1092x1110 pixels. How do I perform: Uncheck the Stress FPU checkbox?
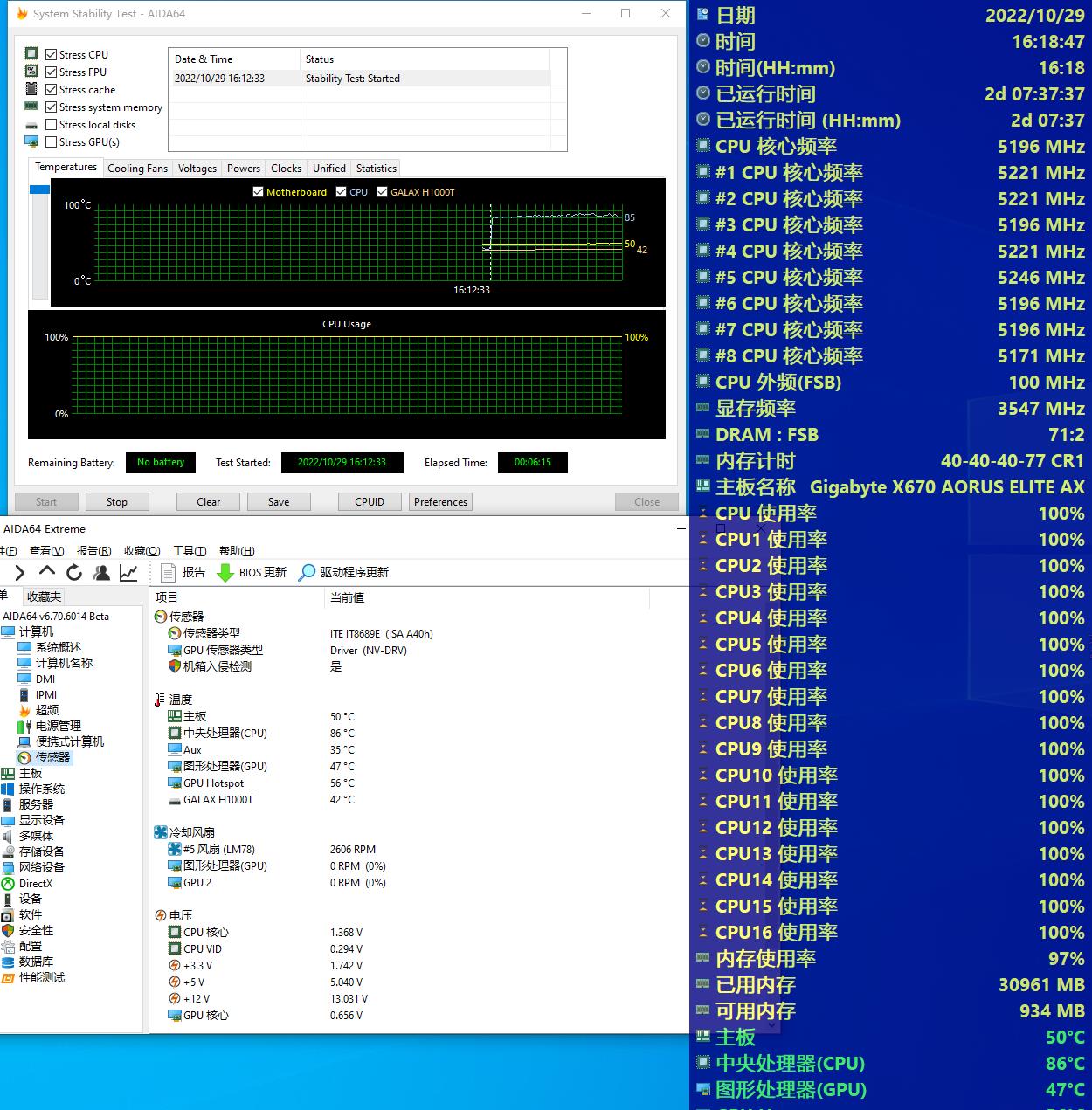[52, 72]
